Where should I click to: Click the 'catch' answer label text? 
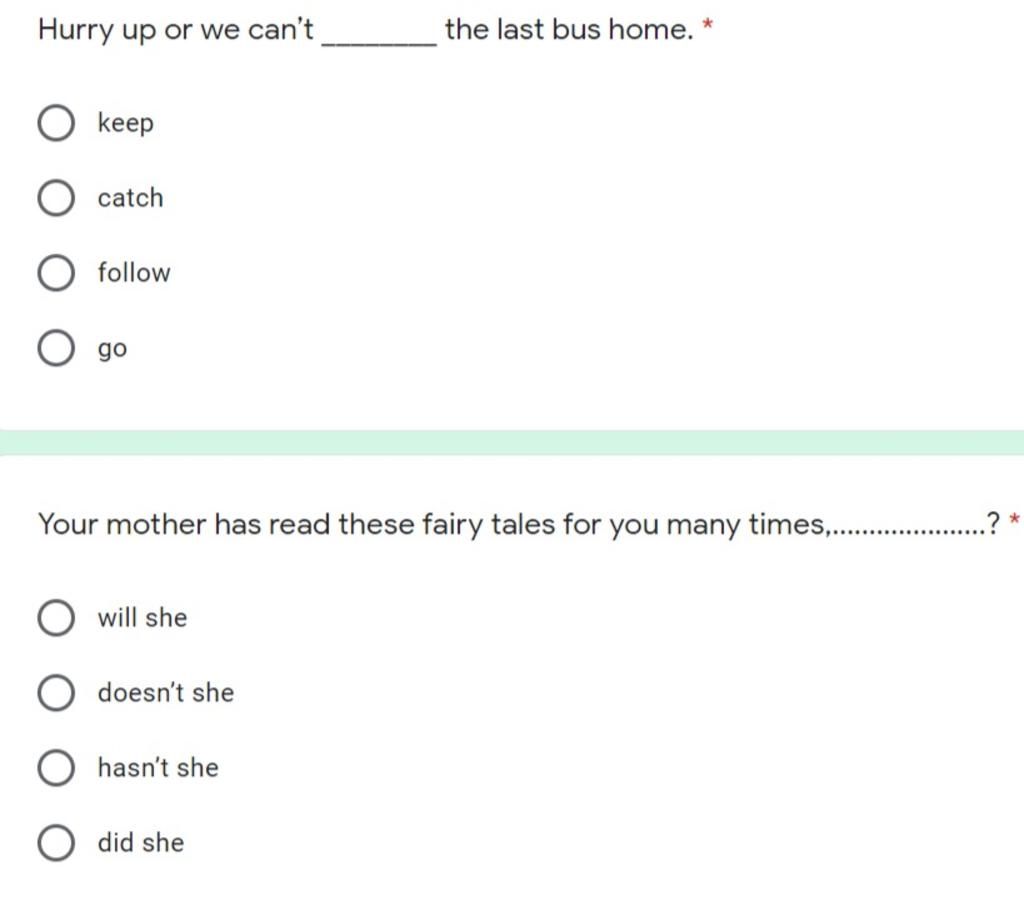131,198
